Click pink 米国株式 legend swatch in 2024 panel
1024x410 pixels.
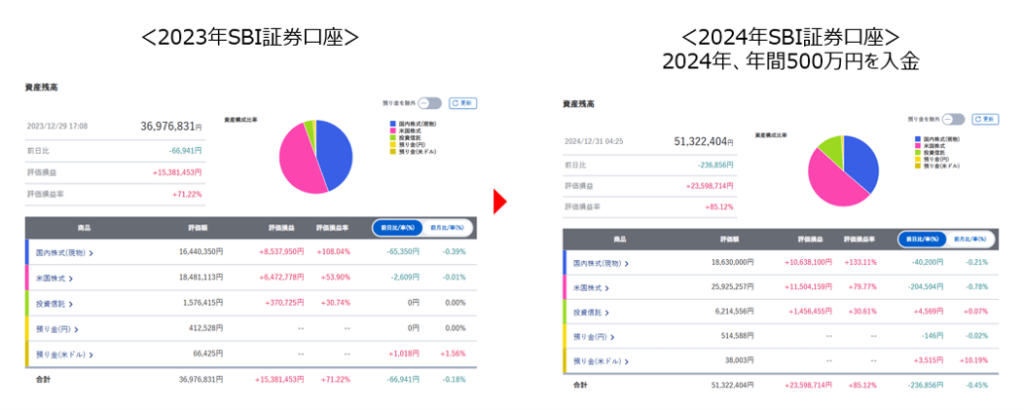[917, 146]
